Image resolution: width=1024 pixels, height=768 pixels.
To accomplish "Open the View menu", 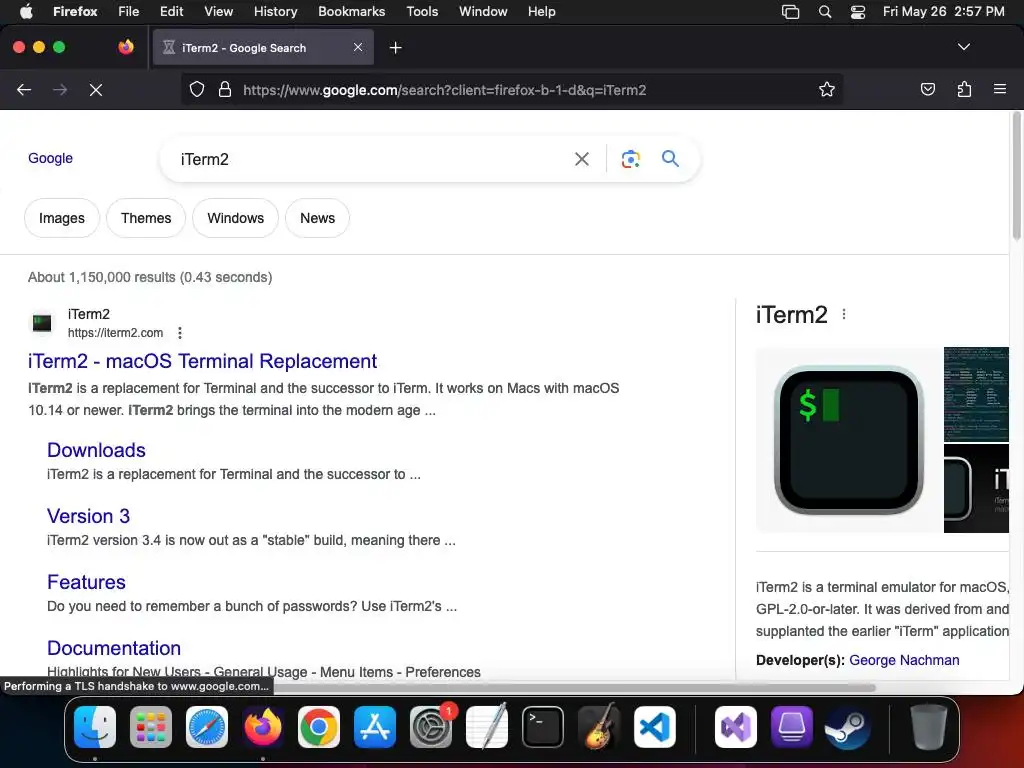I will point(218,11).
